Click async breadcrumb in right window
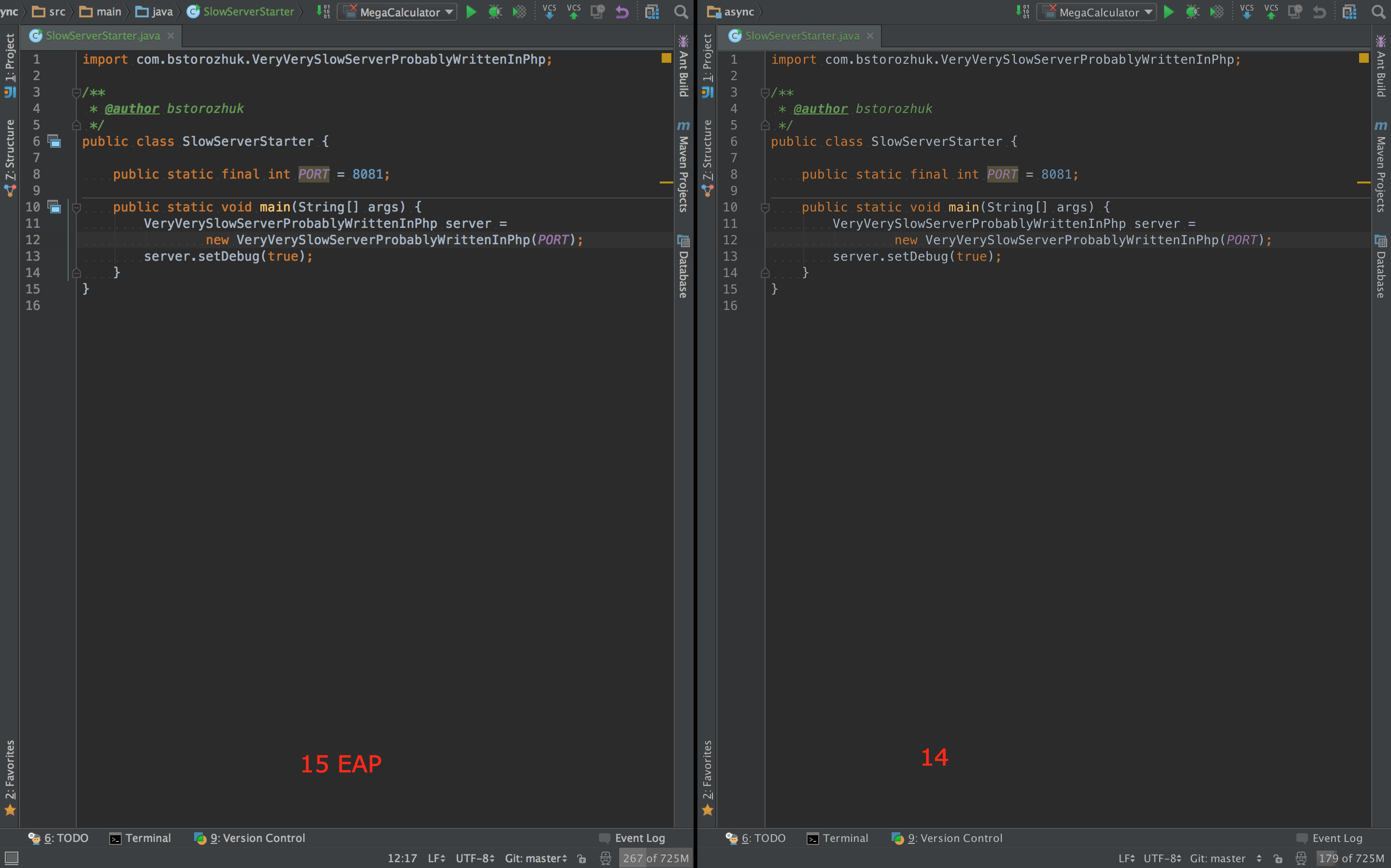 [731, 12]
